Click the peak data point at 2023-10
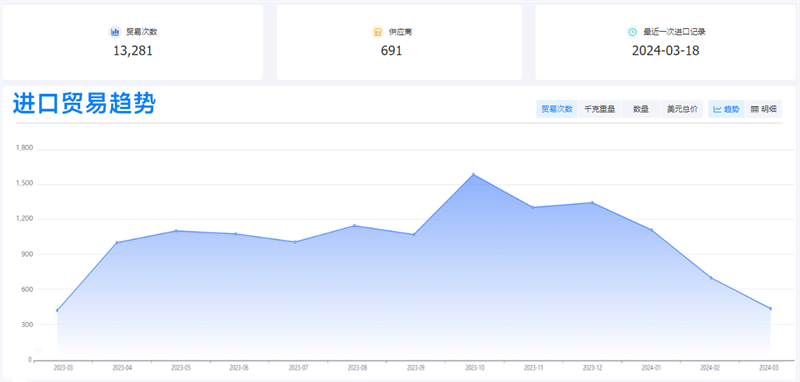 click(x=473, y=174)
